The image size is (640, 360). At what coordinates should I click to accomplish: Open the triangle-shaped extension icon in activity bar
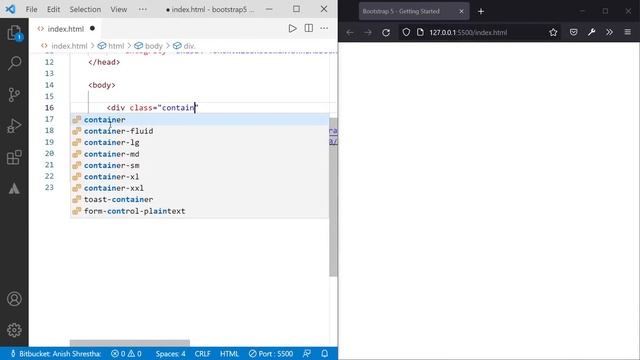click(x=14, y=189)
